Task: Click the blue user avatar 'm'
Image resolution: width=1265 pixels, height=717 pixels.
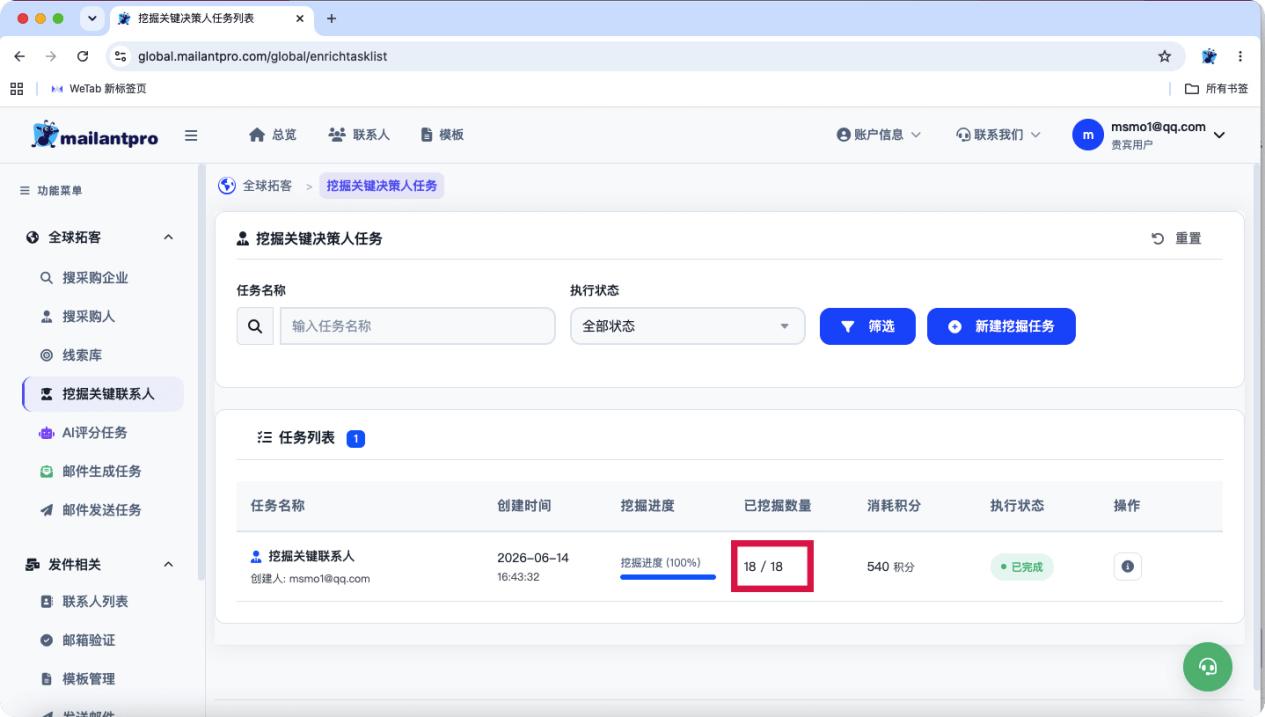Action: (1087, 135)
